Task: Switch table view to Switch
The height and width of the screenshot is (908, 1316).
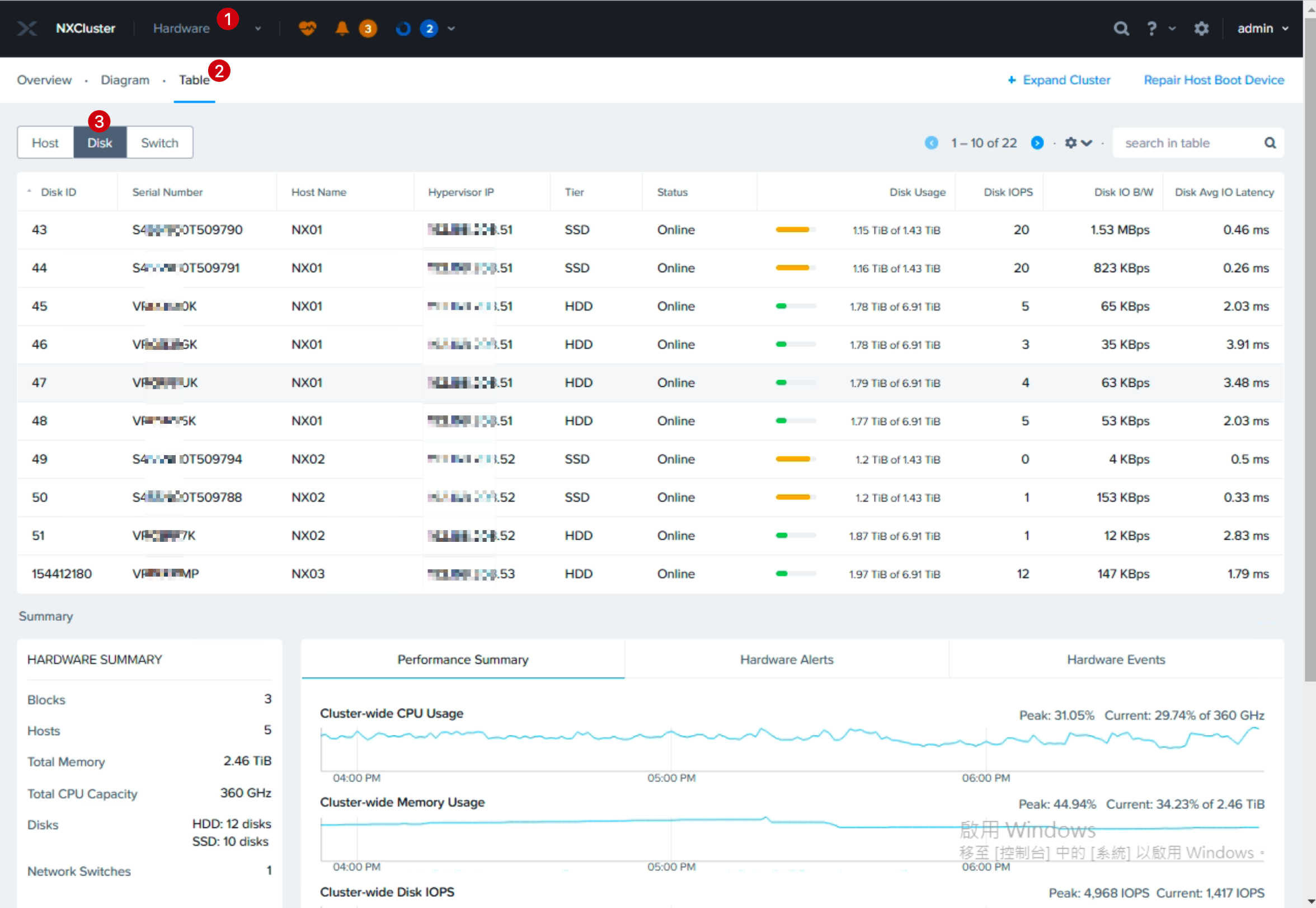Action: (x=159, y=143)
